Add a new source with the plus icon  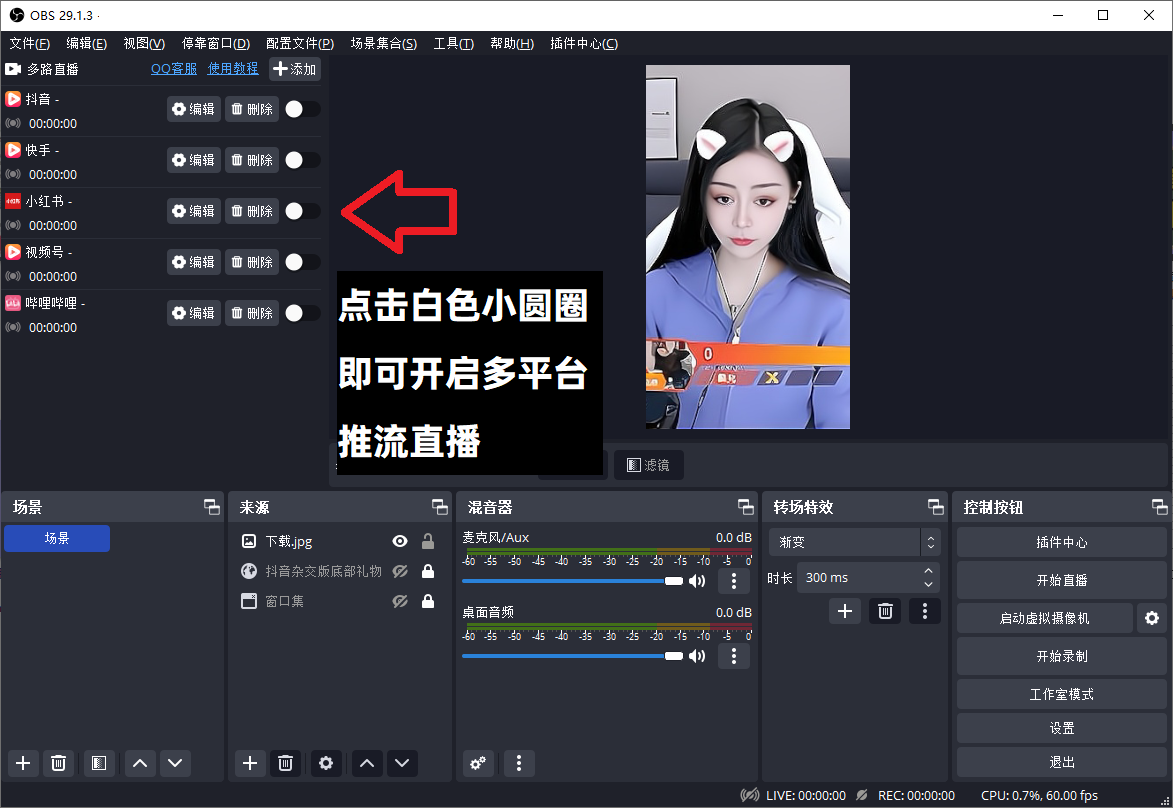point(249,763)
